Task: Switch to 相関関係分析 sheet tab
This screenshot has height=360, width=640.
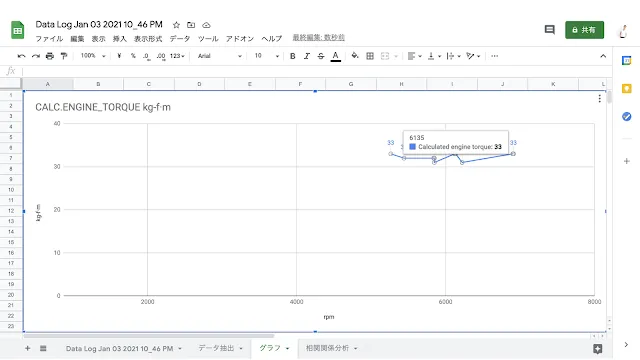Action: (327, 348)
